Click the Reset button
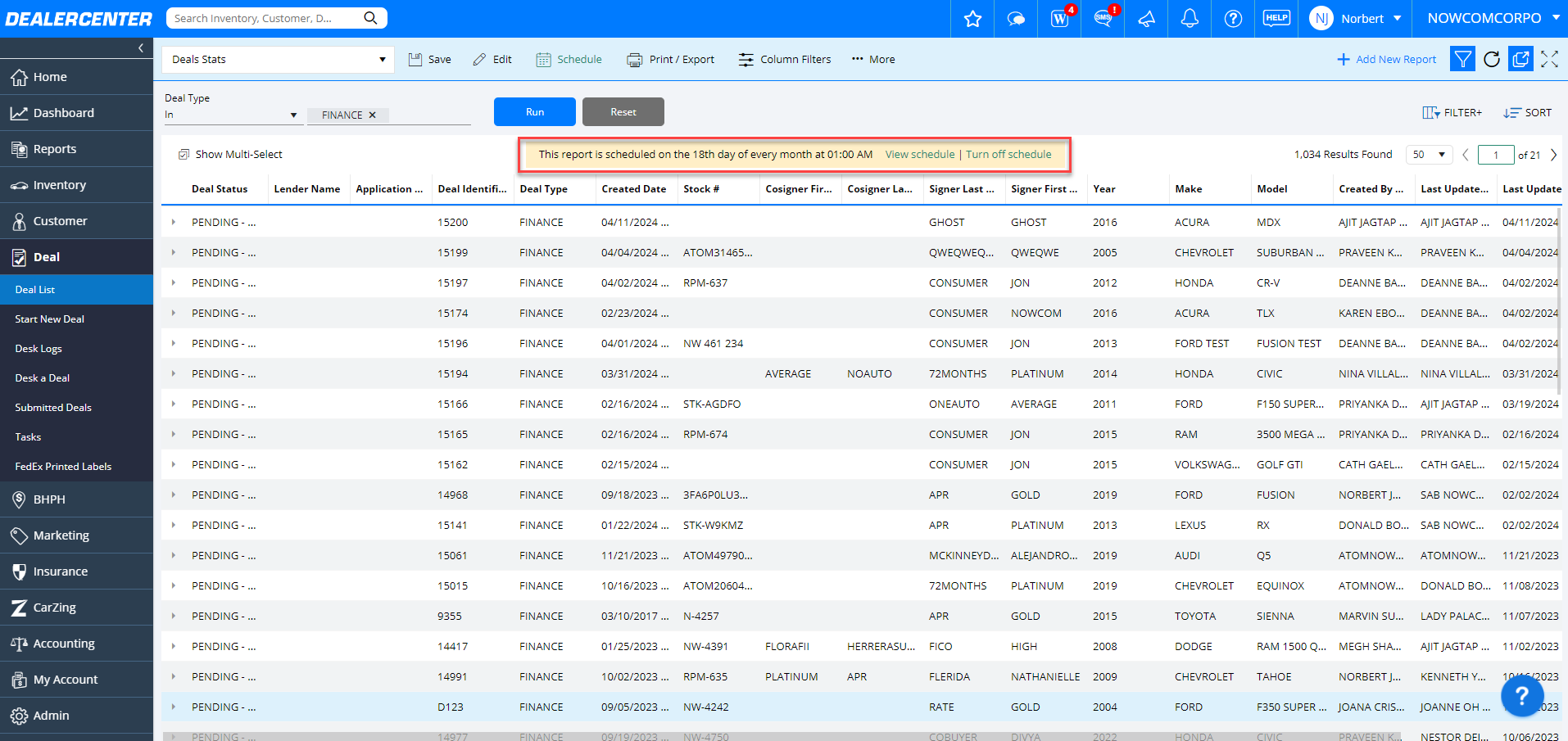 pyautogui.click(x=623, y=112)
